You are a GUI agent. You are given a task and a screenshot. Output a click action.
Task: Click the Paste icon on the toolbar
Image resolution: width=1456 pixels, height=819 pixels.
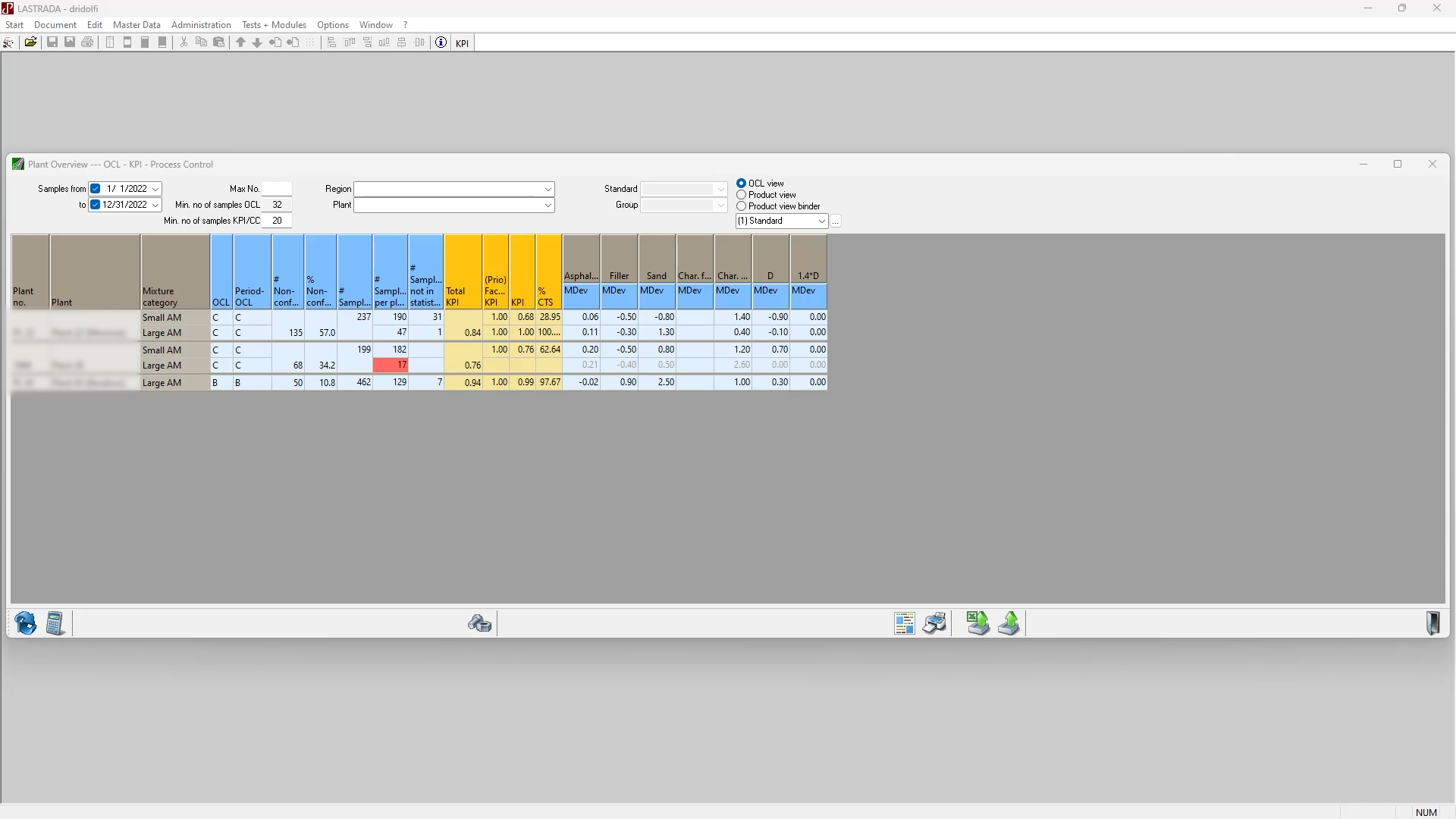(218, 42)
